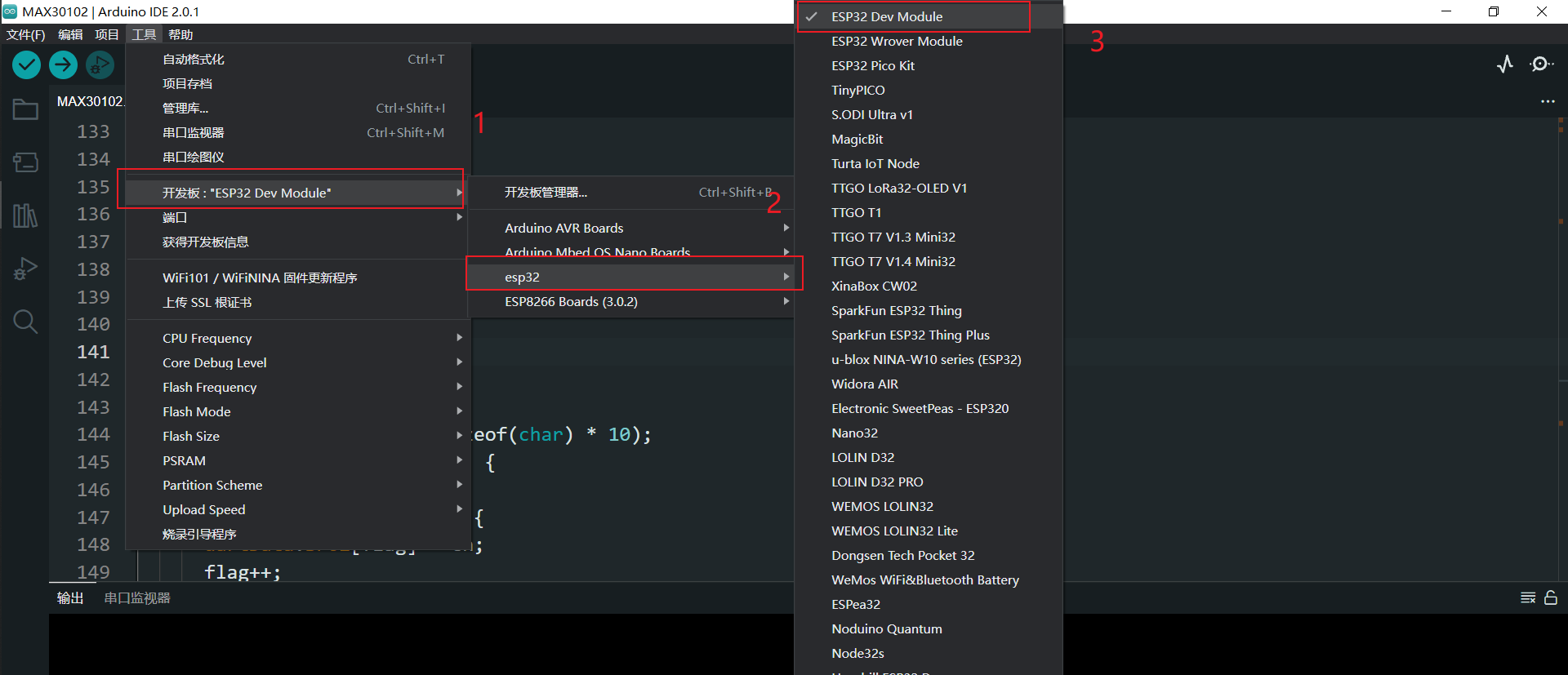
Task: Expand the Arduino AVR Boards submenu
Action: (x=630, y=228)
